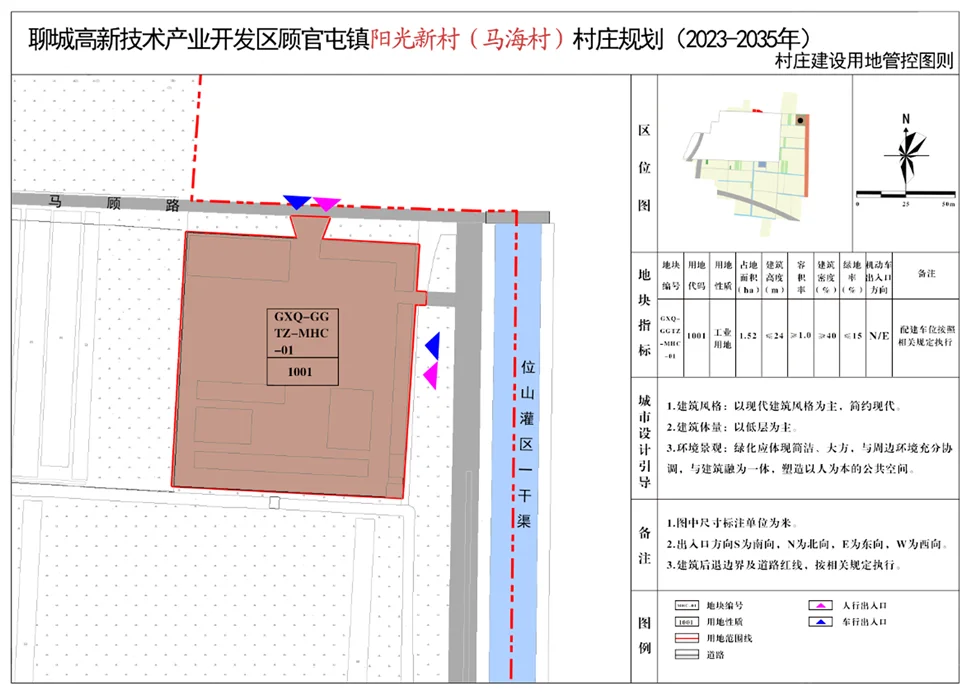Click the 用地性质 legend symbol box
967x696 pixels.
(x=686, y=622)
